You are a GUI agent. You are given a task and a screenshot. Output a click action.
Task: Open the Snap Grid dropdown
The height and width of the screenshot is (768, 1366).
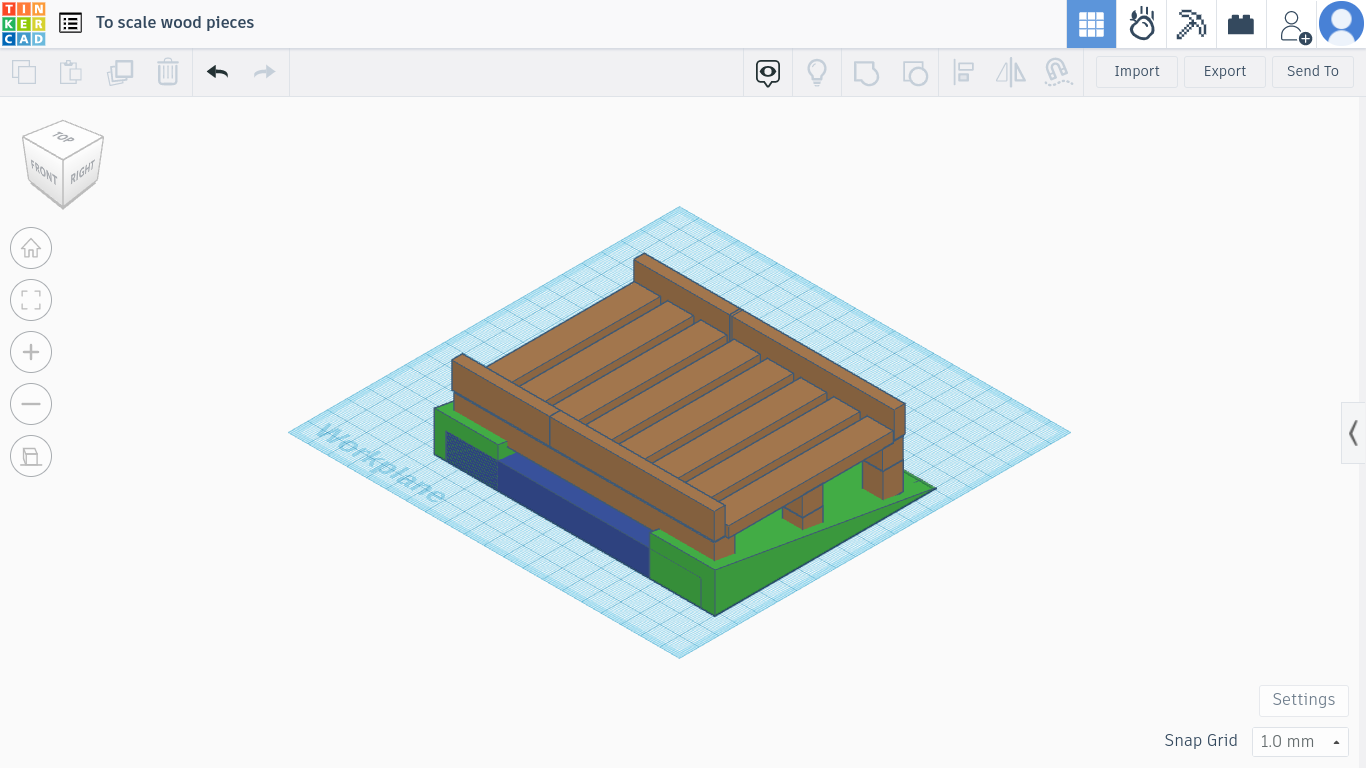(x=1300, y=742)
